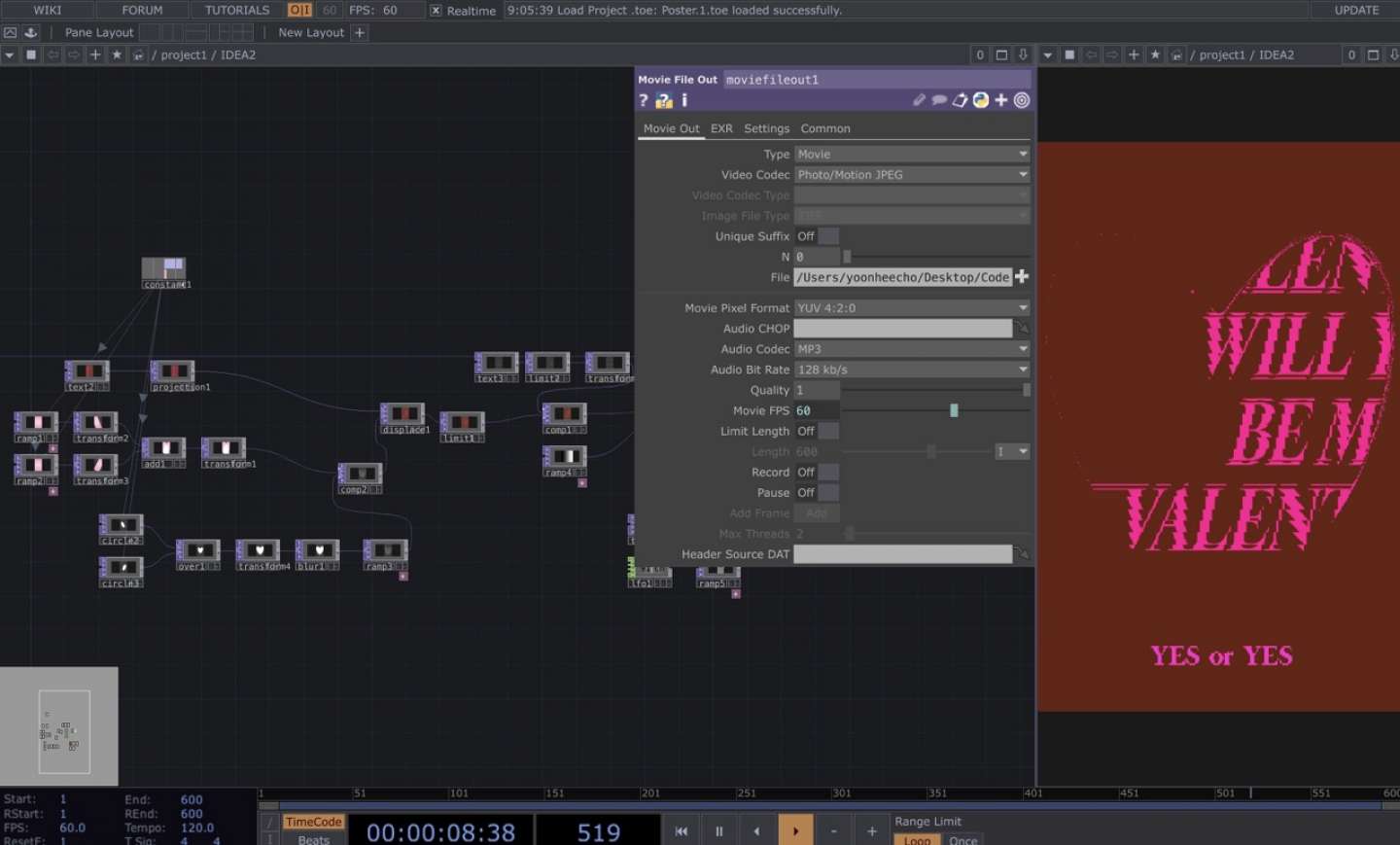Maximize left pane using square icon
1400x845 pixels.
tap(1001, 55)
